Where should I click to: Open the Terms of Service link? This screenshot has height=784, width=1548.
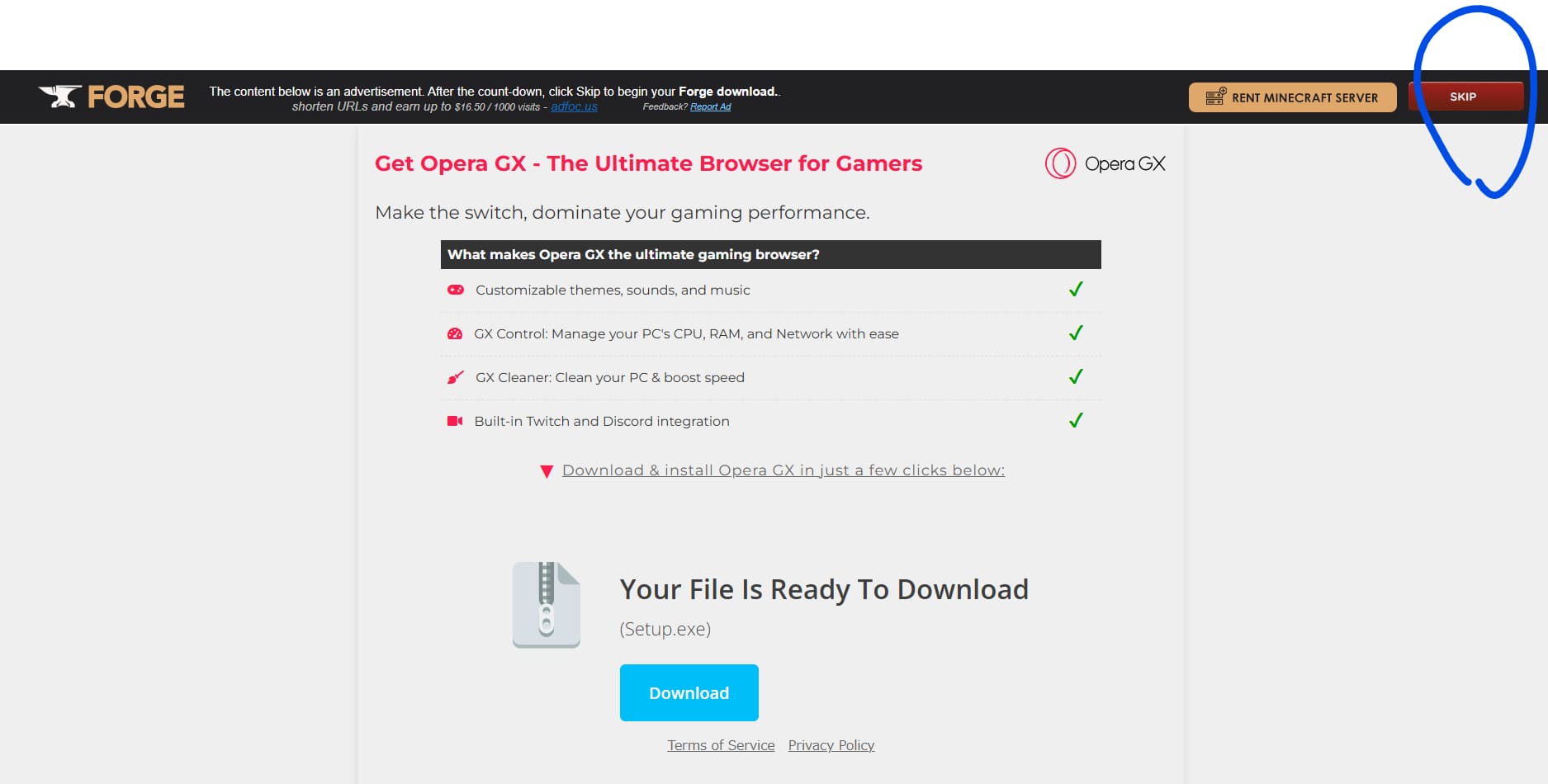click(721, 745)
